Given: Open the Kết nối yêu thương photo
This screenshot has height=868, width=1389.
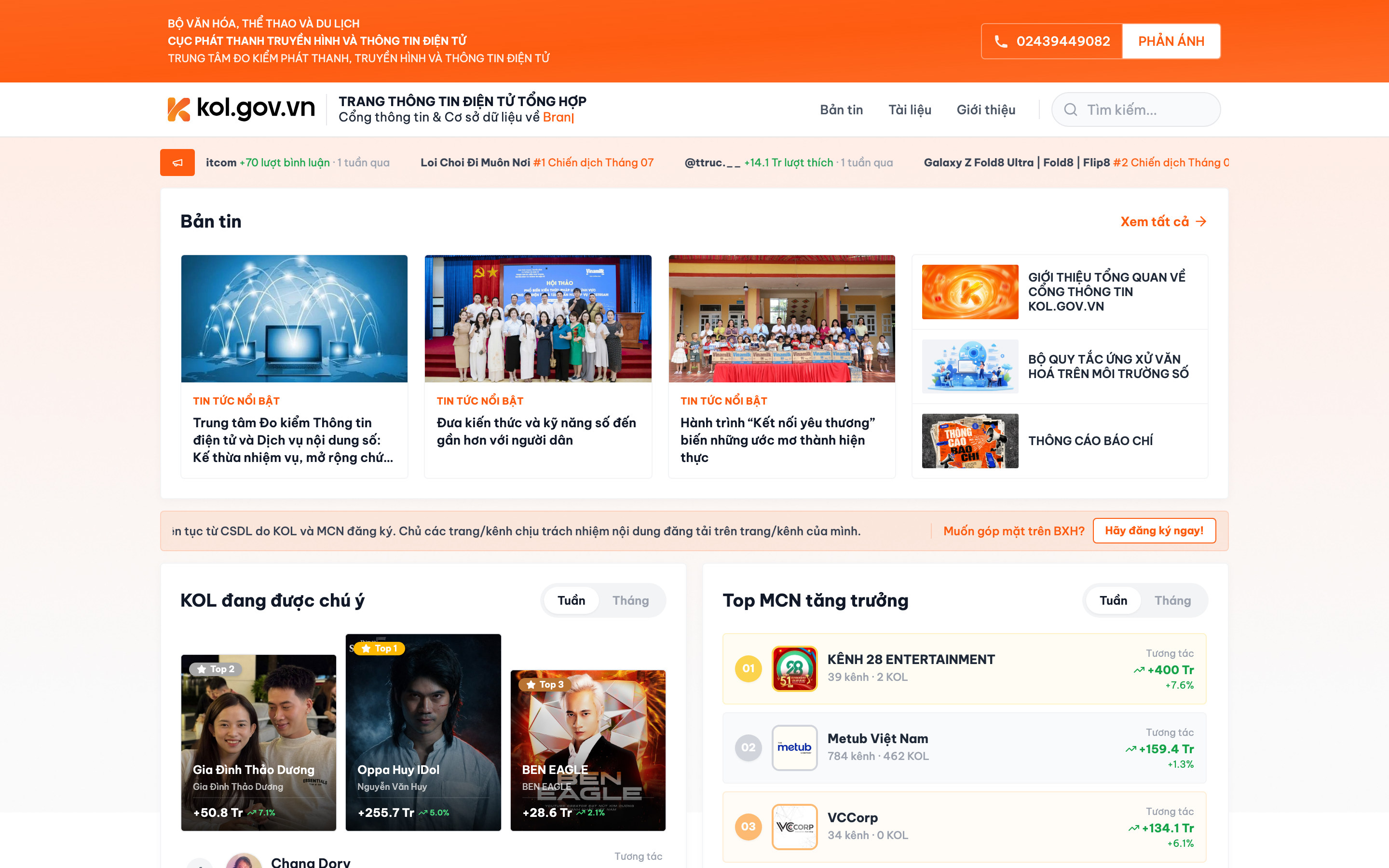Looking at the screenshot, I should coord(782,319).
